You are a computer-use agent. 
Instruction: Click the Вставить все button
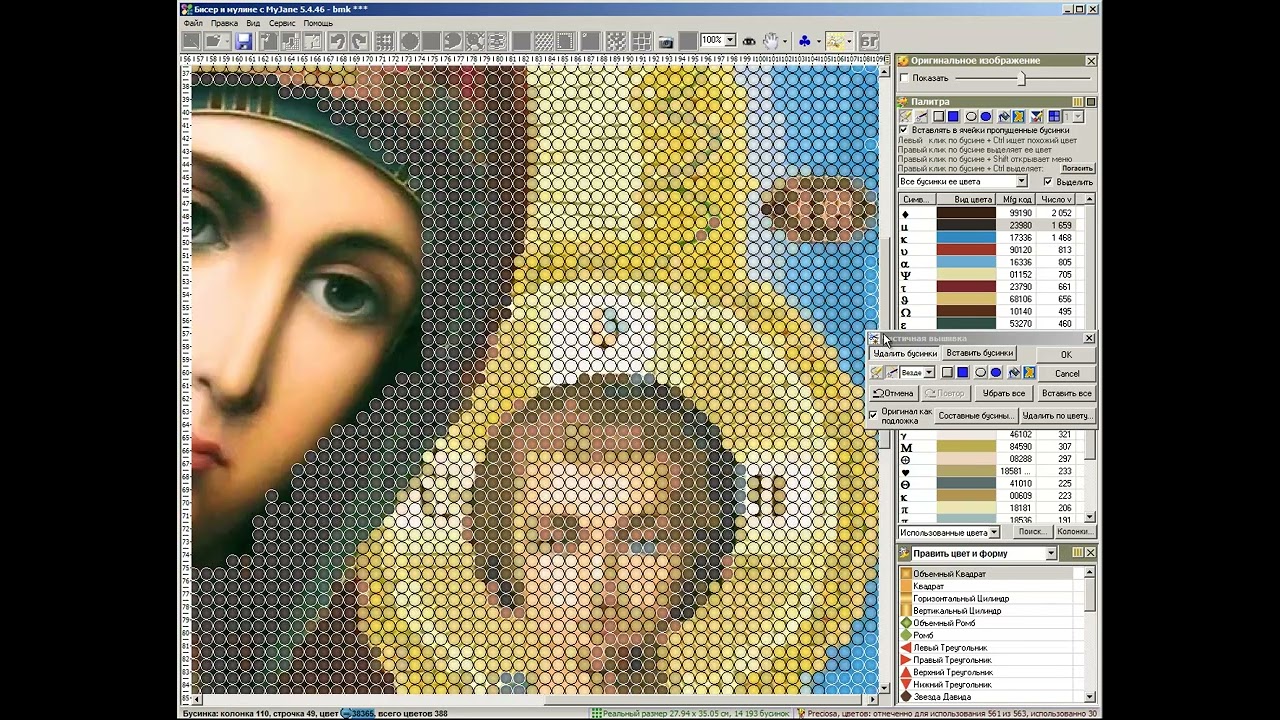tap(1066, 393)
